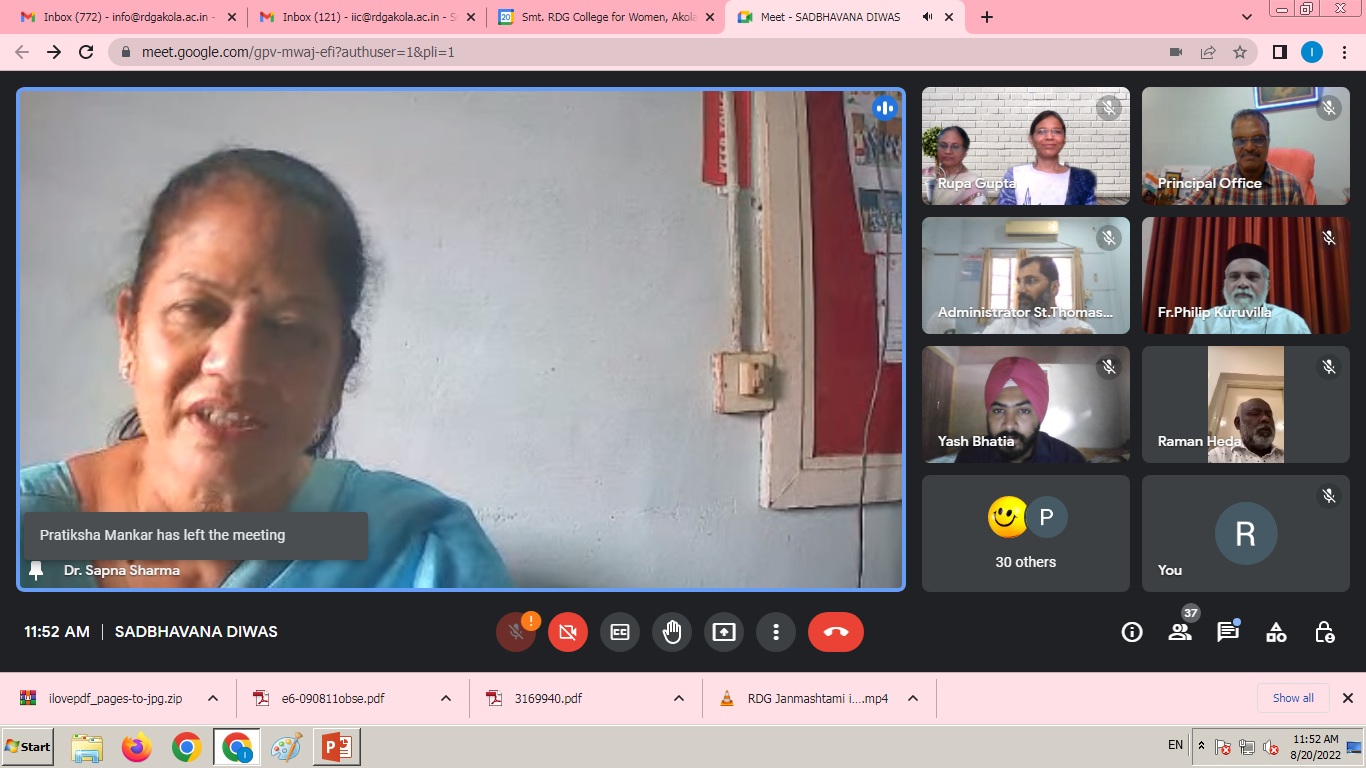Click the red Leave call button
Screen dimensions: 1366x768
pos(835,632)
